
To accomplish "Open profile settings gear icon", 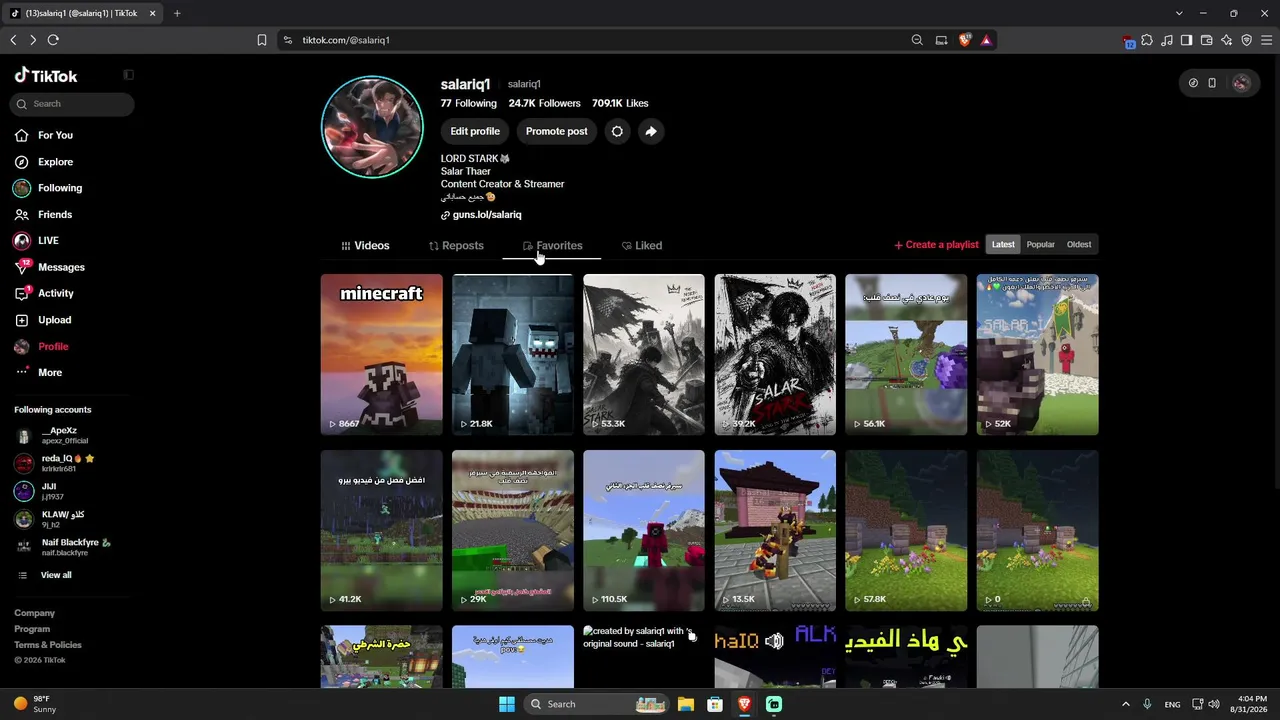I will click(x=617, y=131).
